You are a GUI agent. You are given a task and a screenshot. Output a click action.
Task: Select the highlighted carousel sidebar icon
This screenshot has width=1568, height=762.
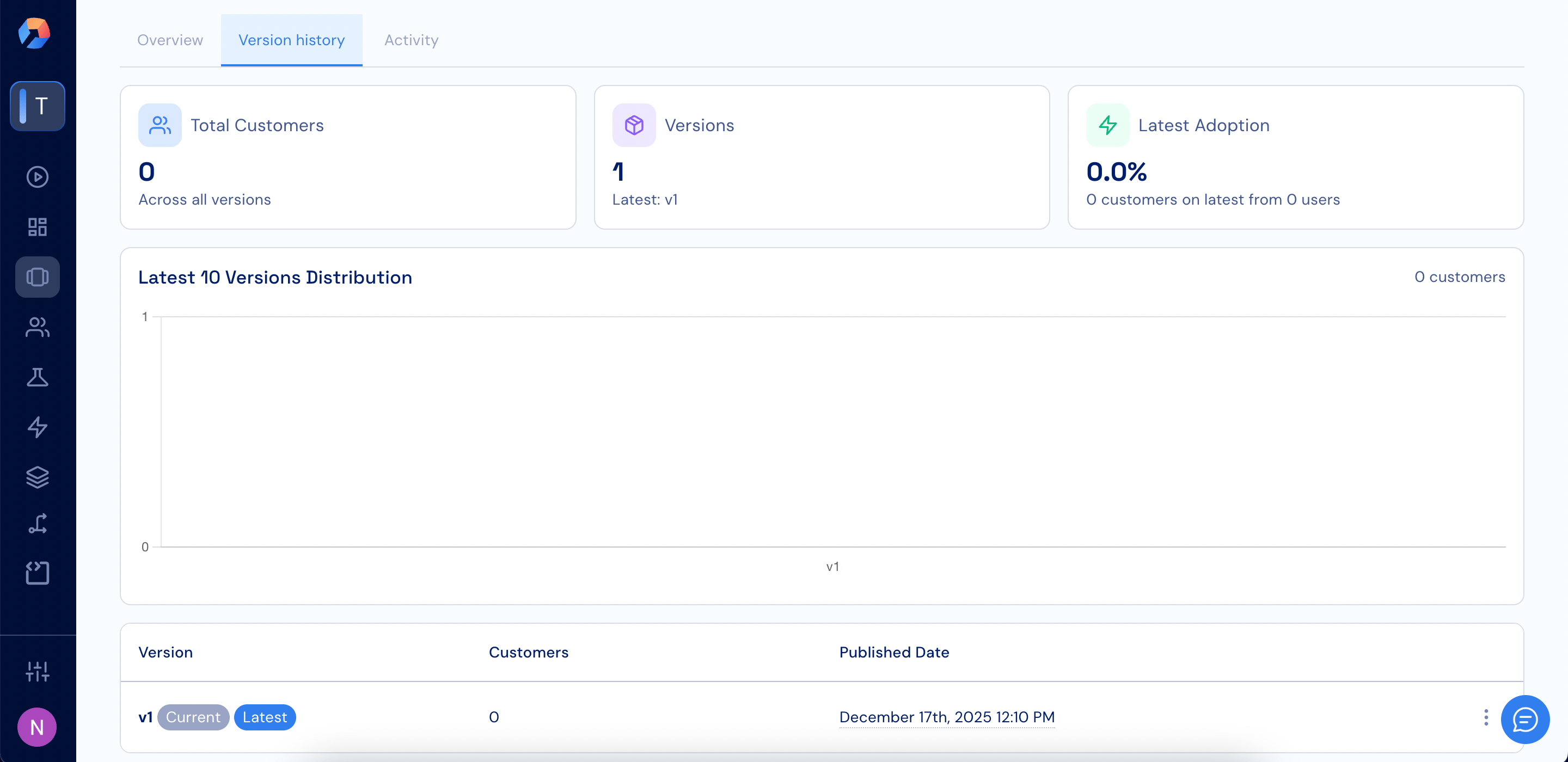click(38, 277)
